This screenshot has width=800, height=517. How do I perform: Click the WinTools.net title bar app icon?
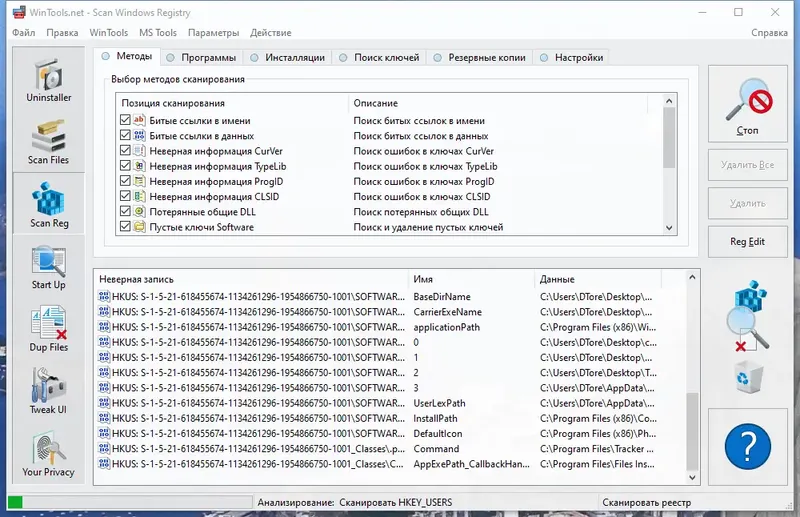(19, 12)
